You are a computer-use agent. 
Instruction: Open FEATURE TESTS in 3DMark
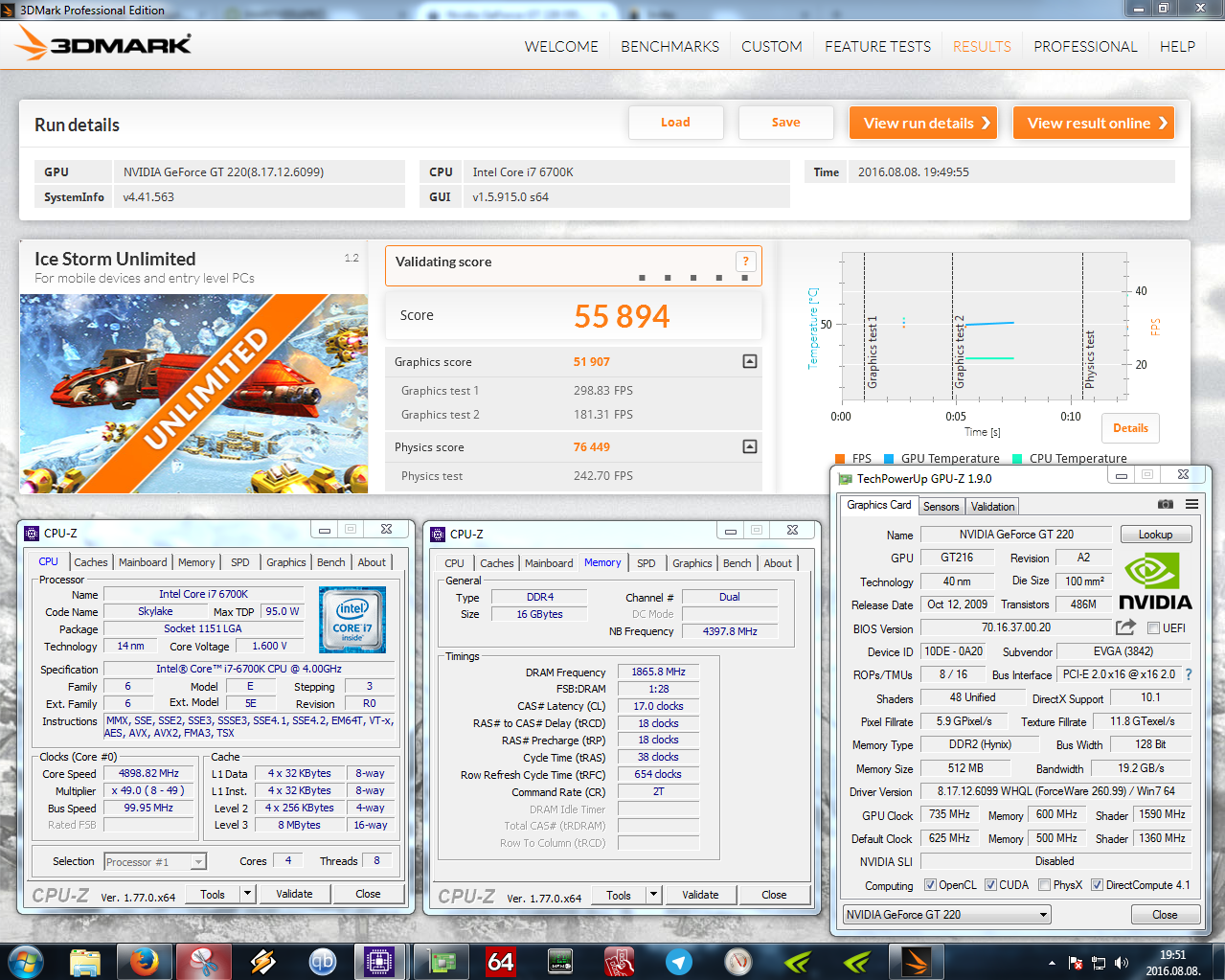877,46
